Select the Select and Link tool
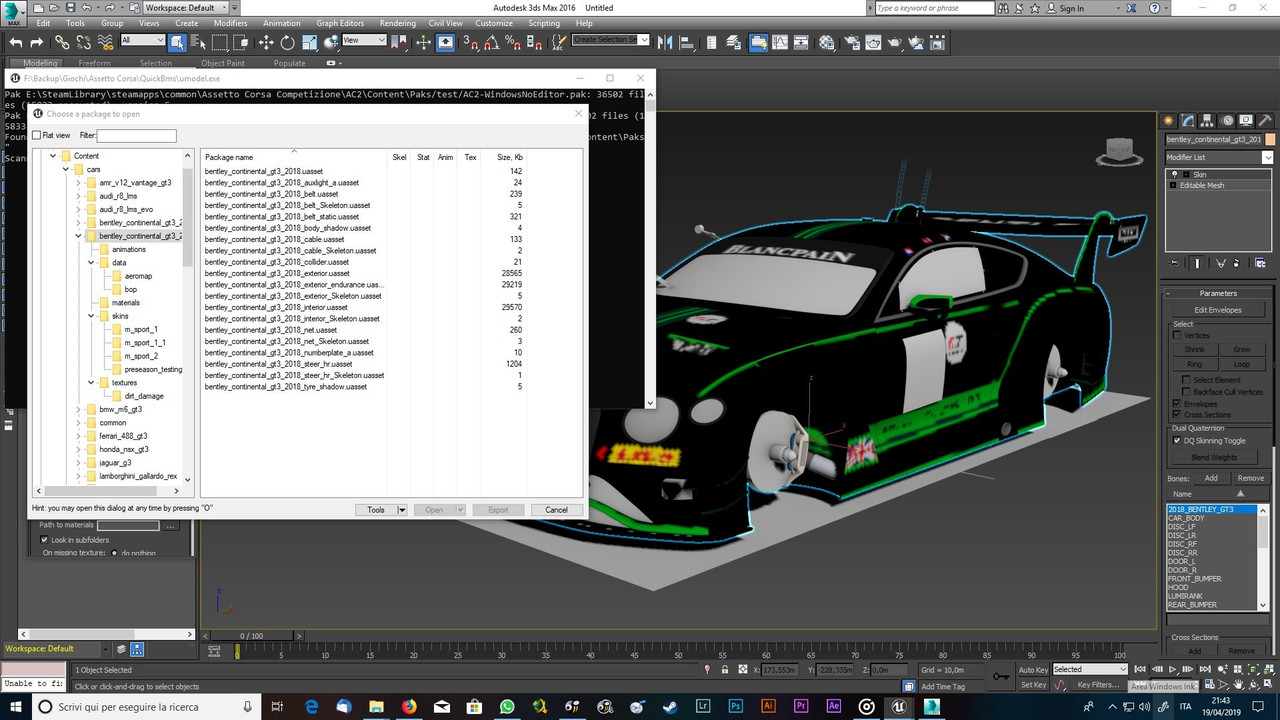Screen dimensions: 1280x720 coord(62,42)
